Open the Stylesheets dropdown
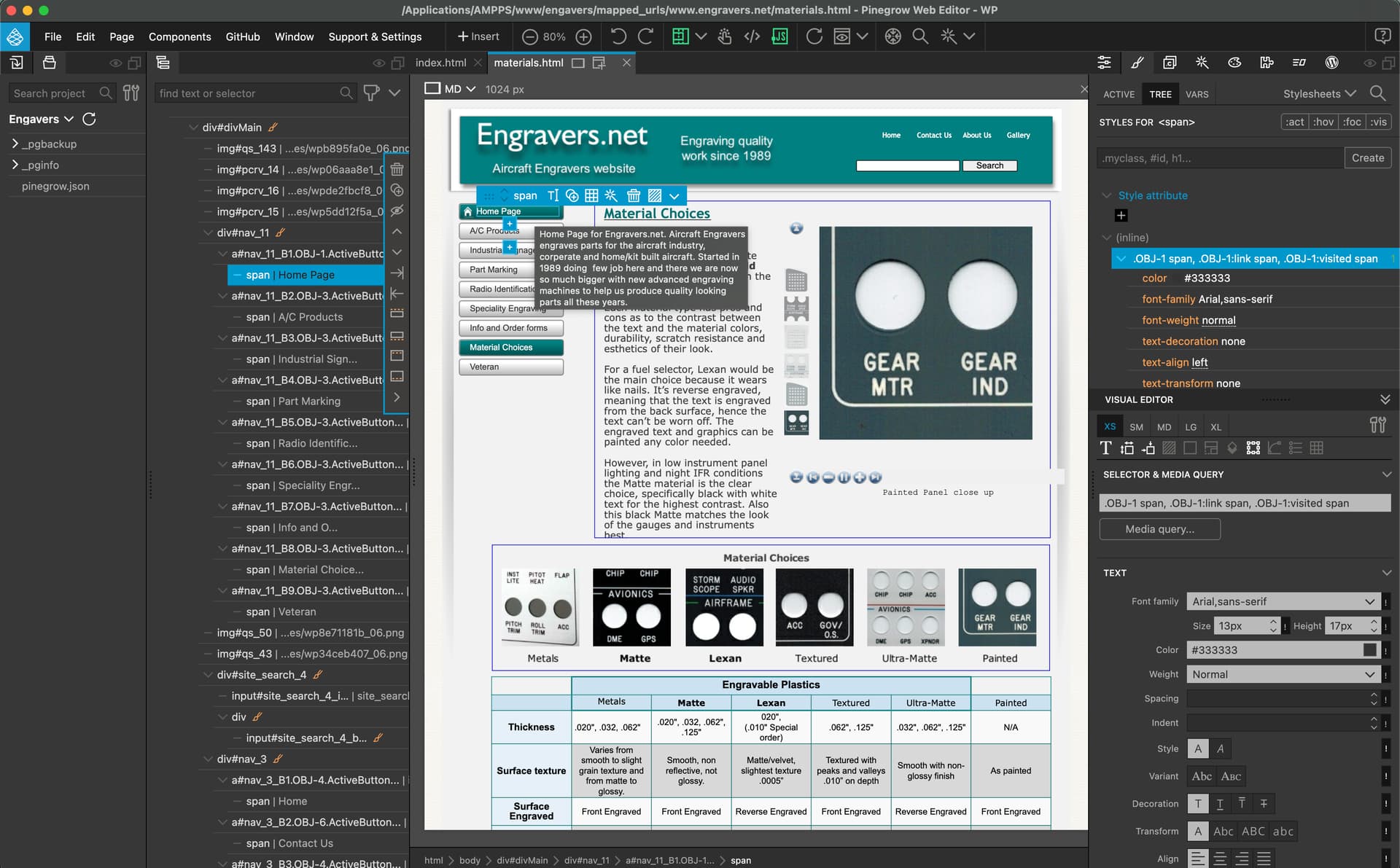1400x868 pixels. click(x=1319, y=93)
